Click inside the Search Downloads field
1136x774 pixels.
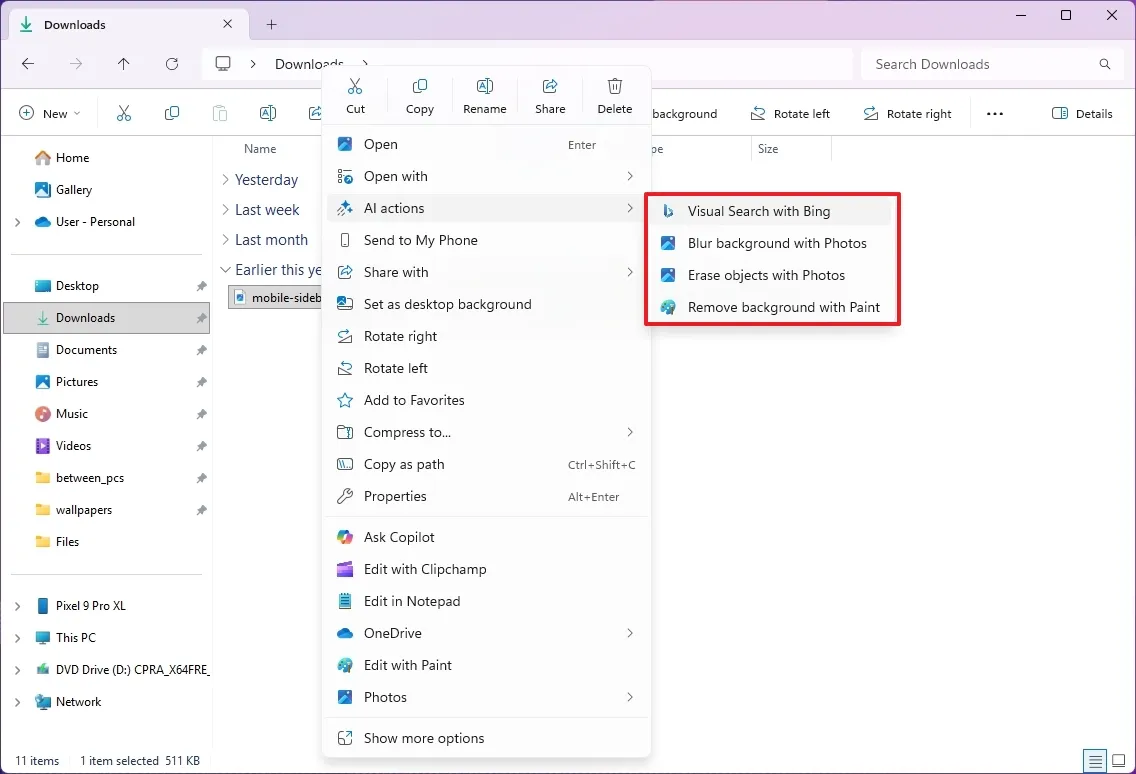pos(990,63)
